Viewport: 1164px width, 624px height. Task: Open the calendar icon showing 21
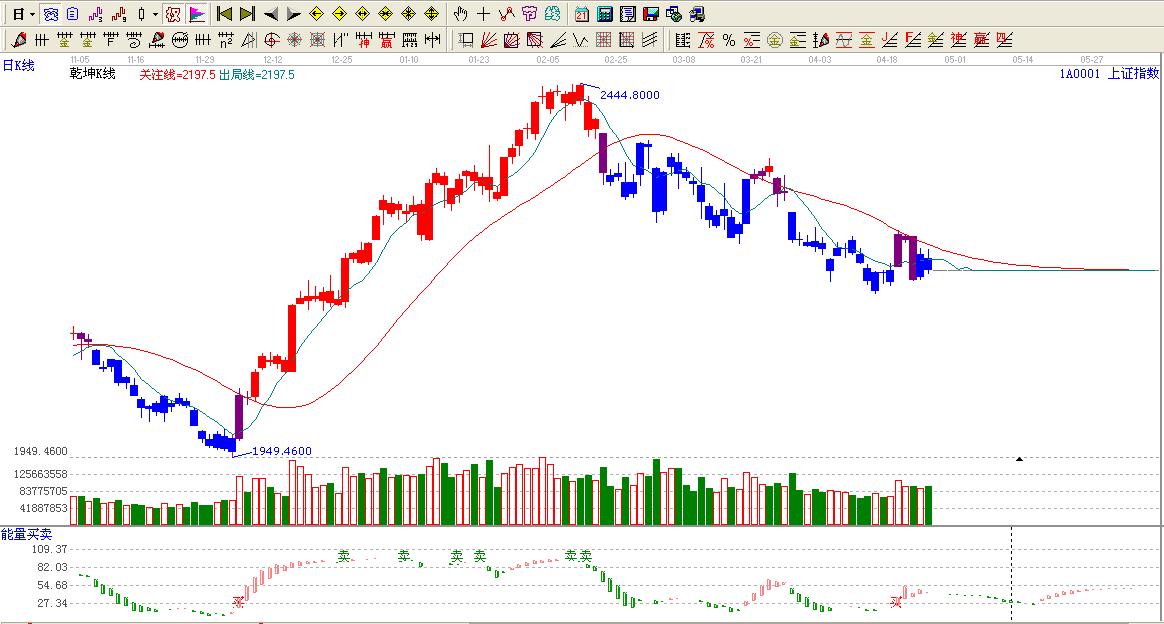(582, 14)
